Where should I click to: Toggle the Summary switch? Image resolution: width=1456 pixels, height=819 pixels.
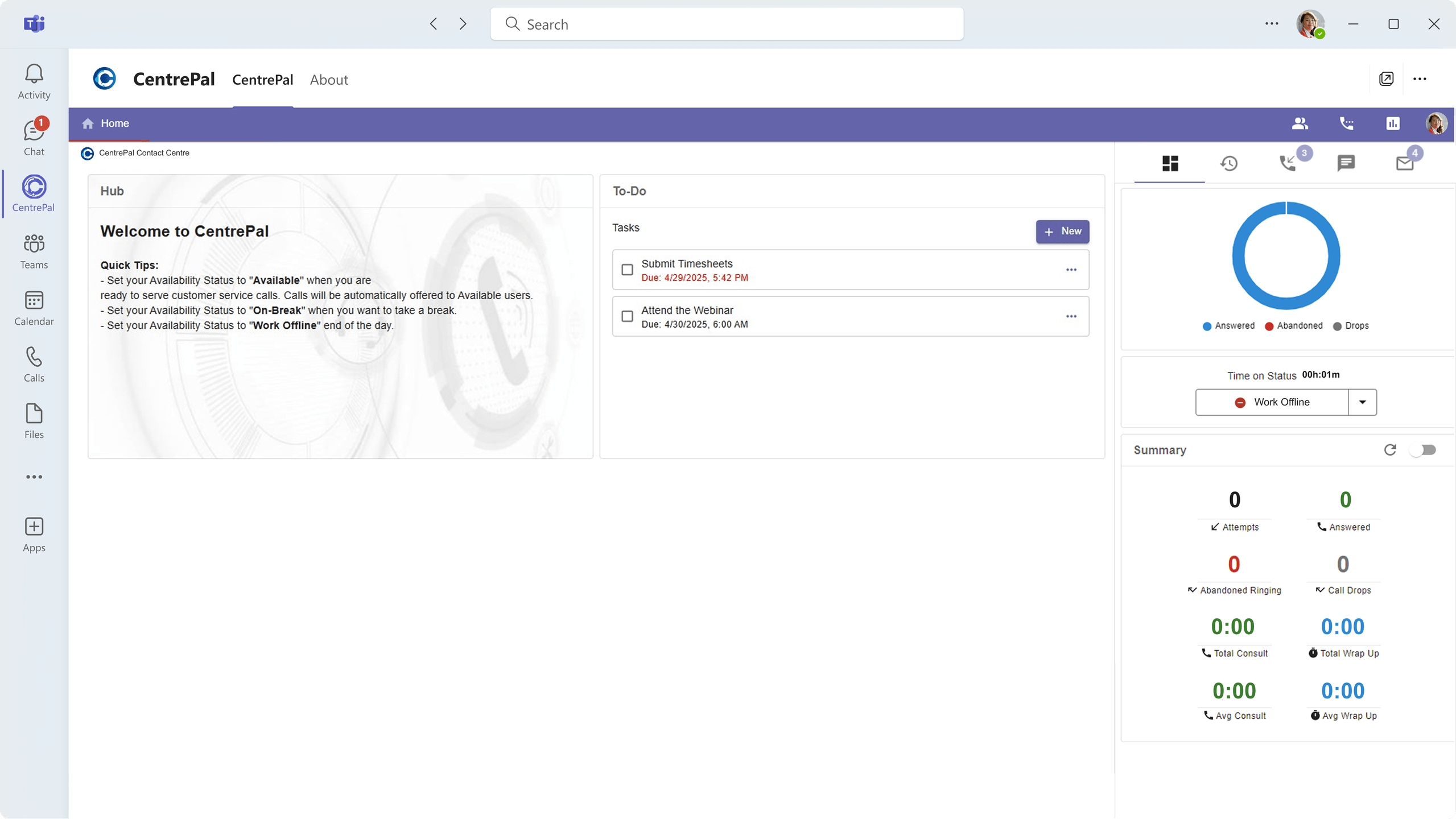[x=1424, y=450]
